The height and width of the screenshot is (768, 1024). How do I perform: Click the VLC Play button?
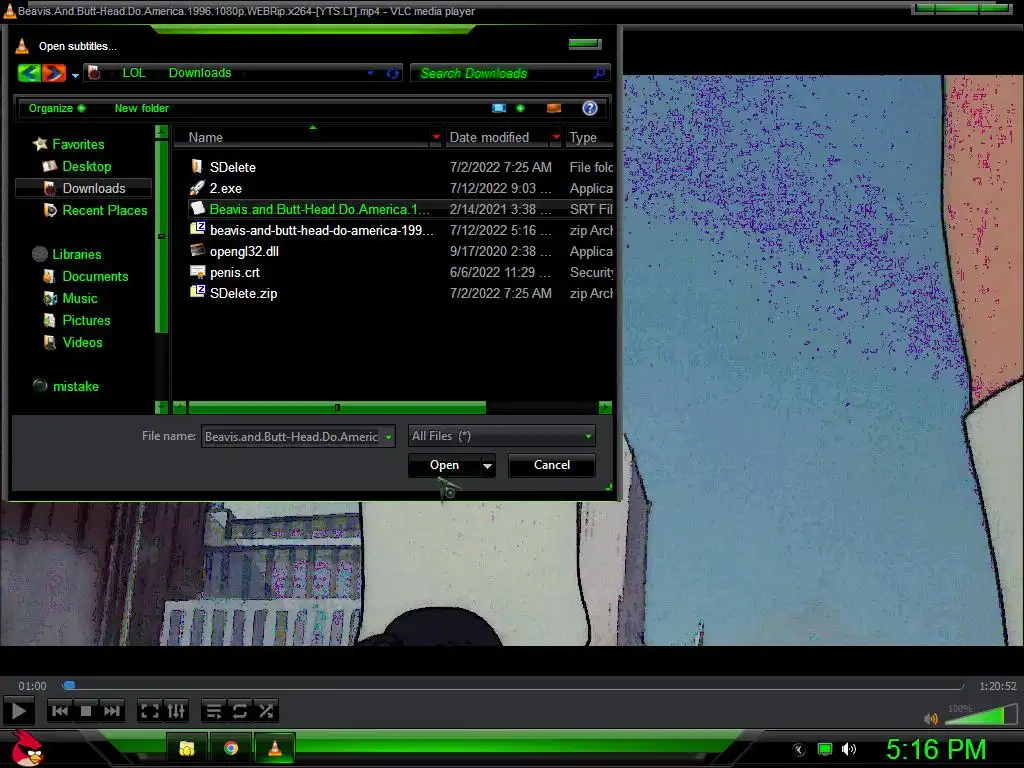coord(18,711)
